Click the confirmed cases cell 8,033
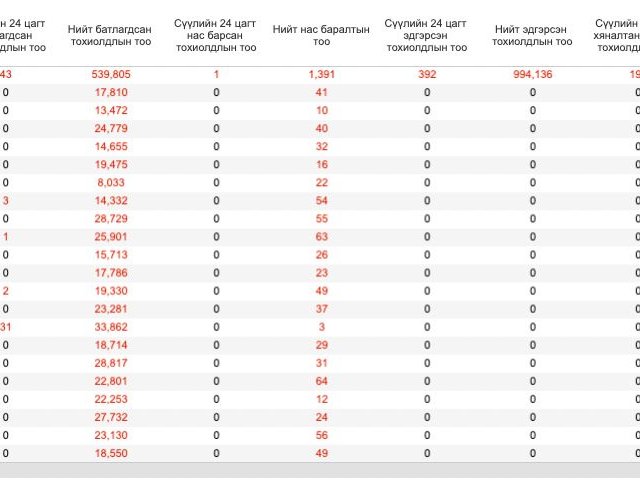This screenshot has width=640, height=480. 111,182
